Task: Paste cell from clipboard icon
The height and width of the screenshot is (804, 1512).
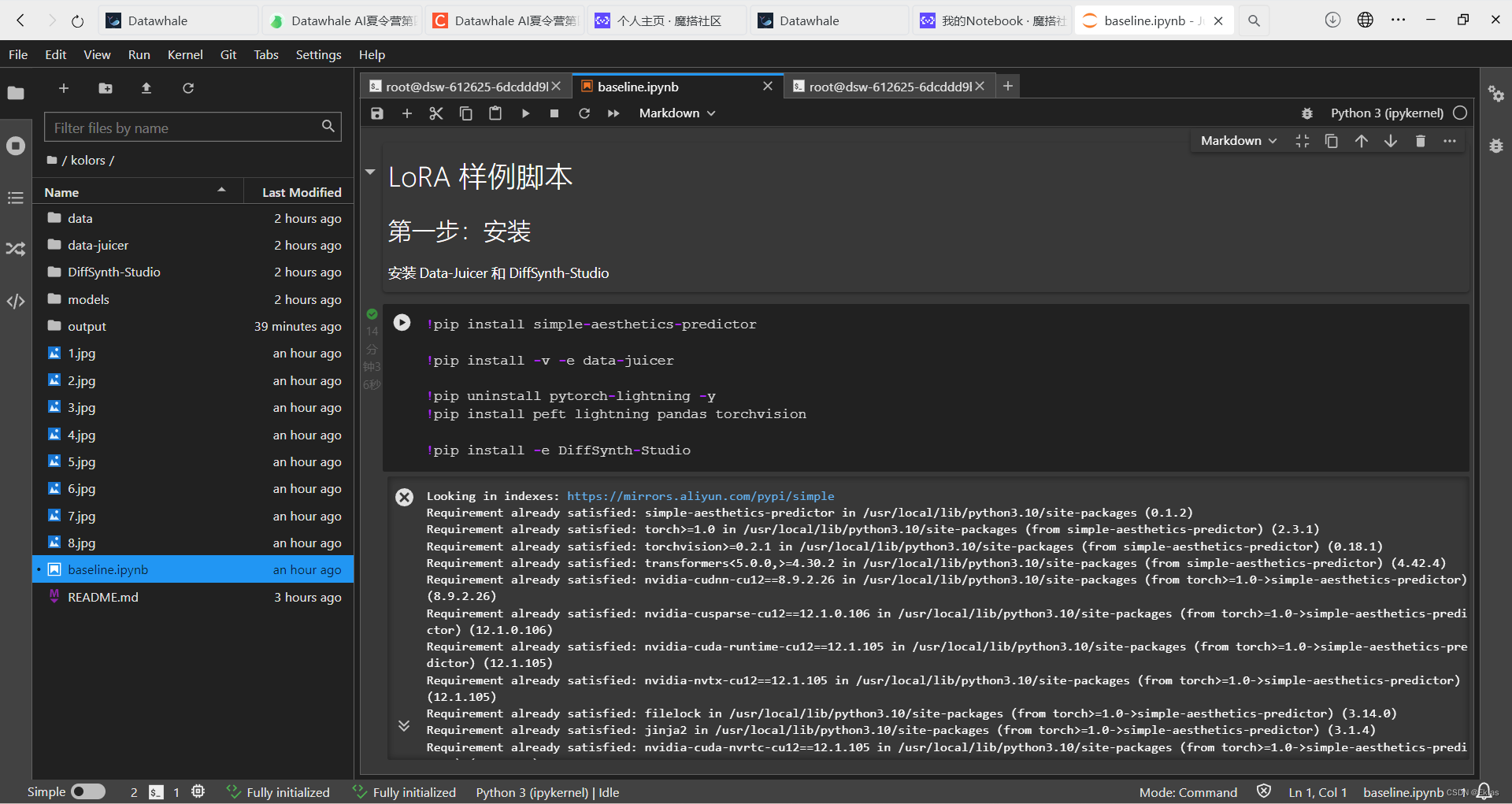Action: point(495,113)
